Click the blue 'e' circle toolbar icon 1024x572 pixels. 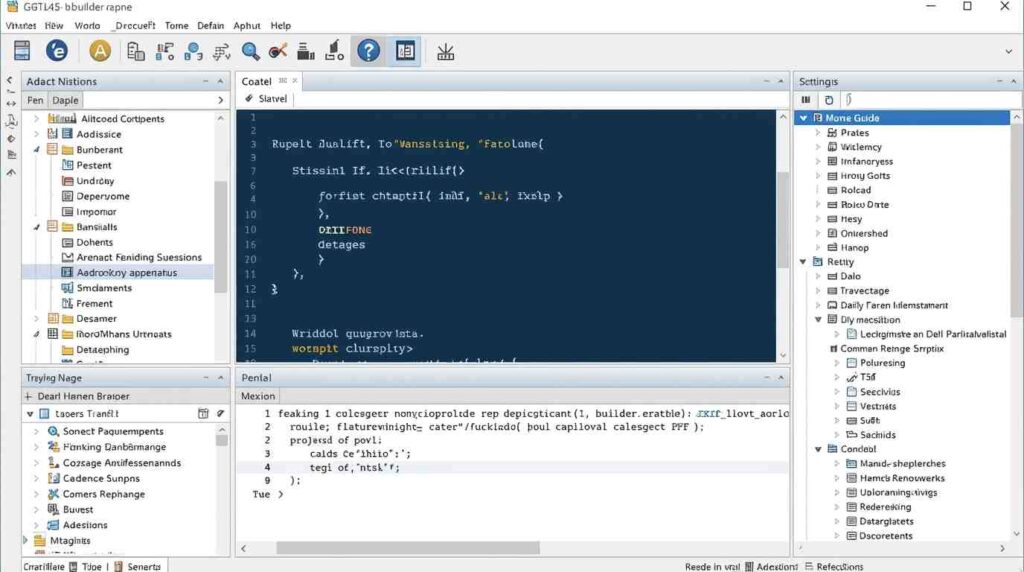pos(57,50)
